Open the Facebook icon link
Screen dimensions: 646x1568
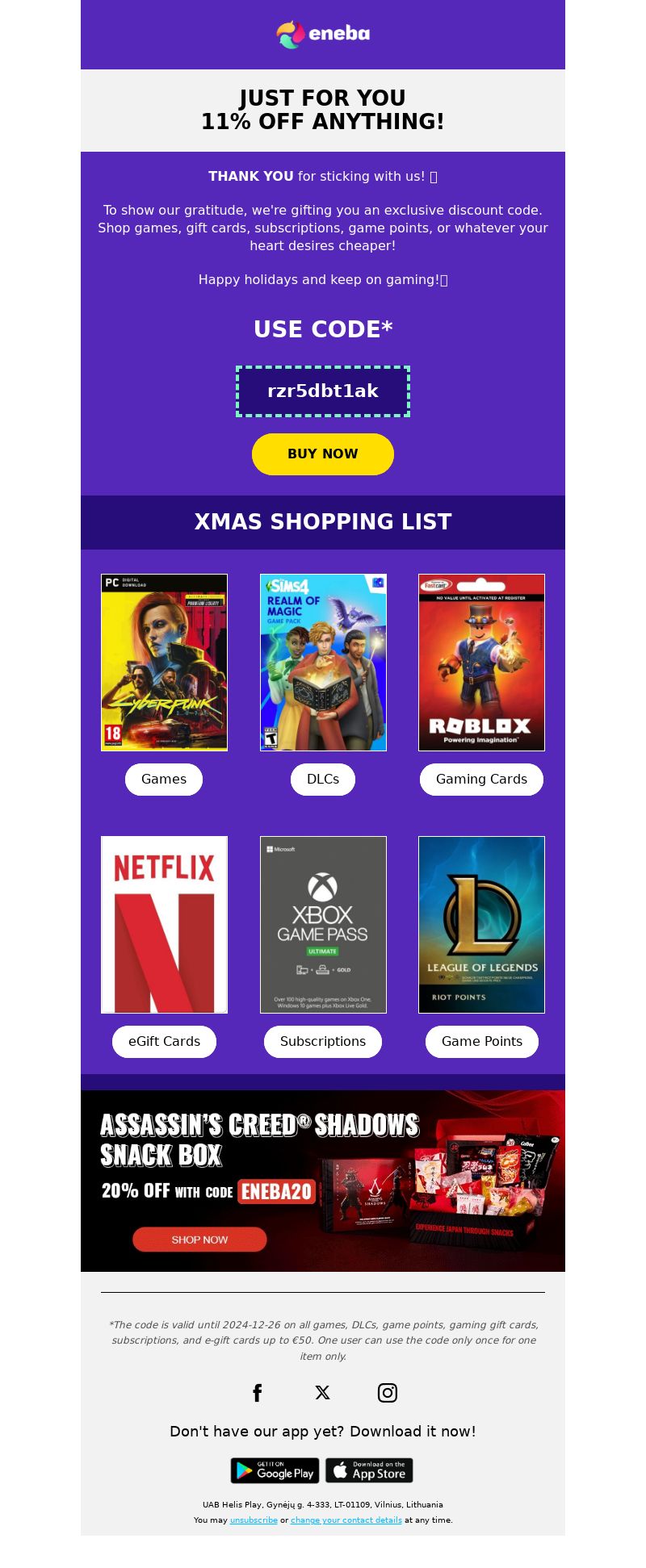pyautogui.click(x=258, y=1393)
